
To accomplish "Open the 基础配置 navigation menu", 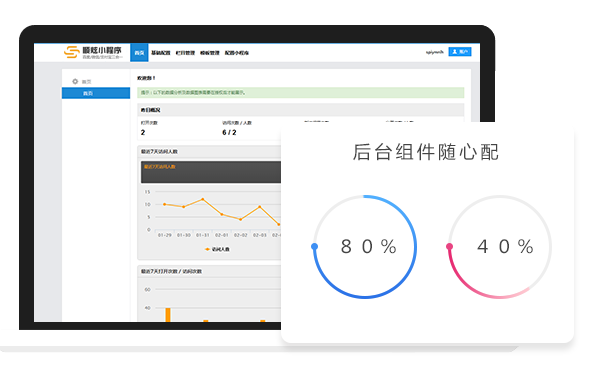I will (x=160, y=53).
